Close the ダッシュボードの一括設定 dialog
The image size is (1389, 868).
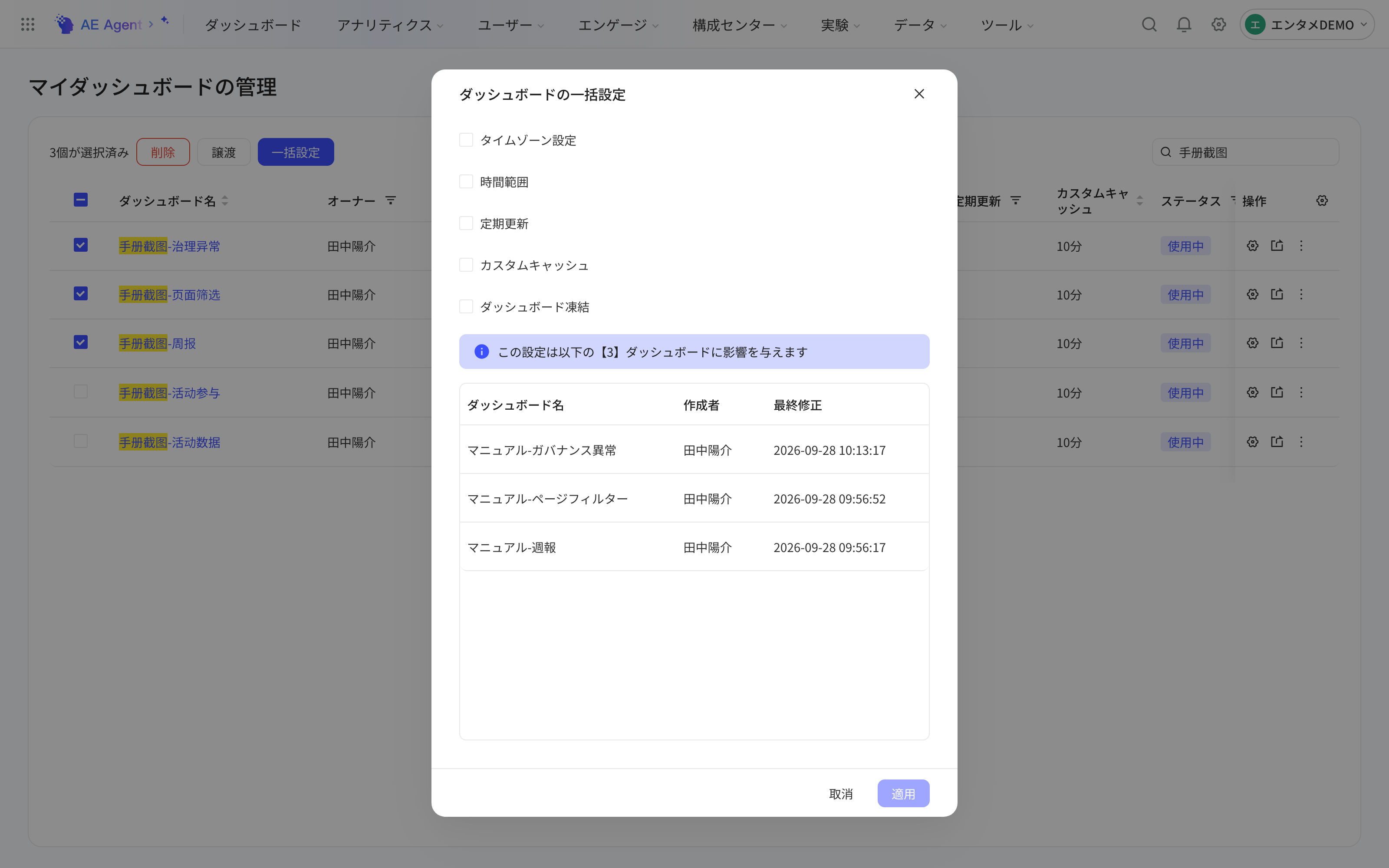[919, 94]
